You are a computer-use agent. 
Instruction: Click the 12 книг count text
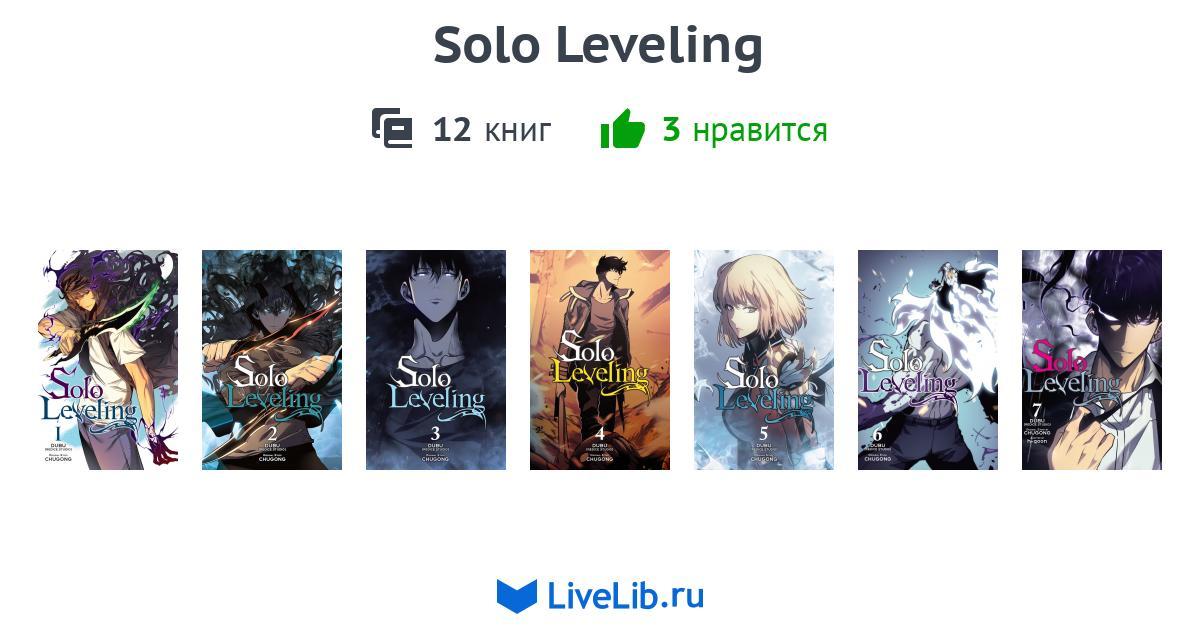pyautogui.click(x=492, y=130)
